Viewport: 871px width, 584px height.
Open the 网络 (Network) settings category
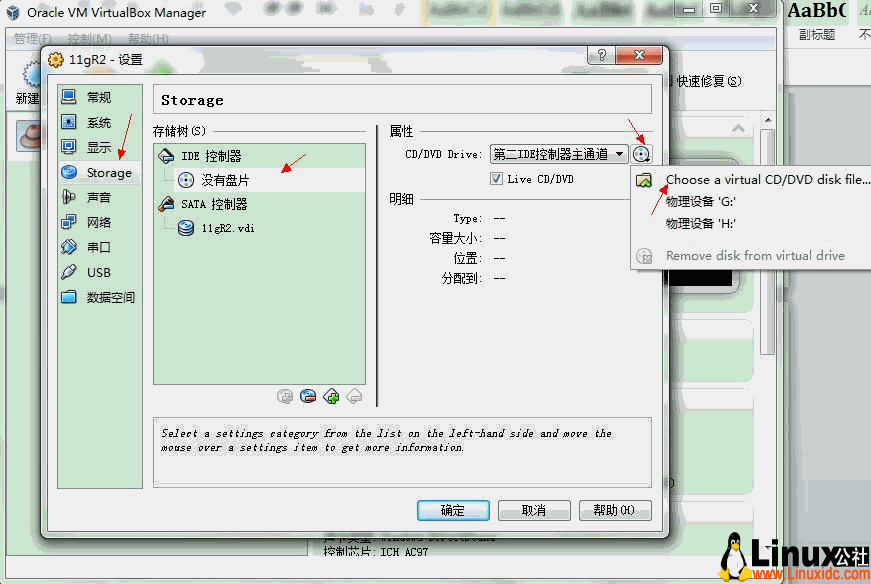[x=99, y=222]
